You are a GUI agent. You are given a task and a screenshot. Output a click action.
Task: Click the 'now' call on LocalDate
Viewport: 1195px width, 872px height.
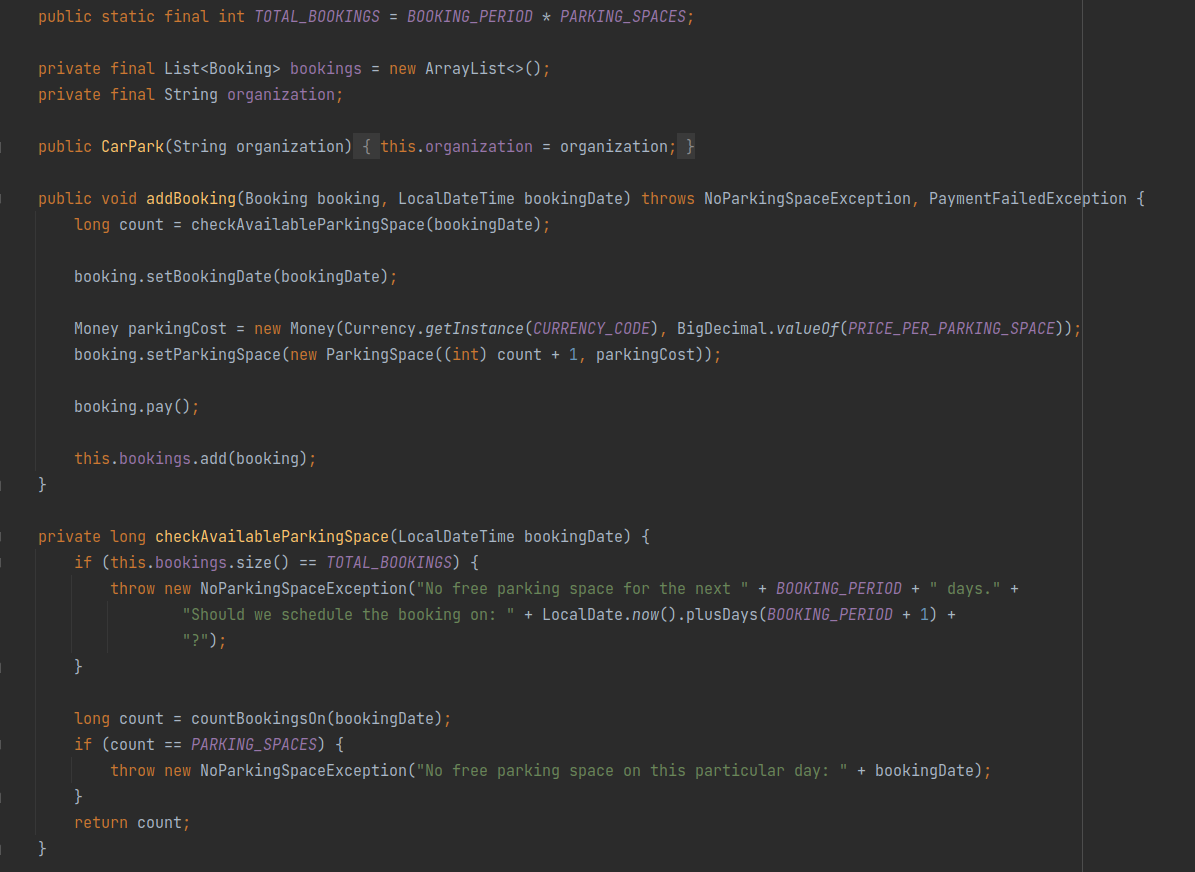[x=645, y=614]
